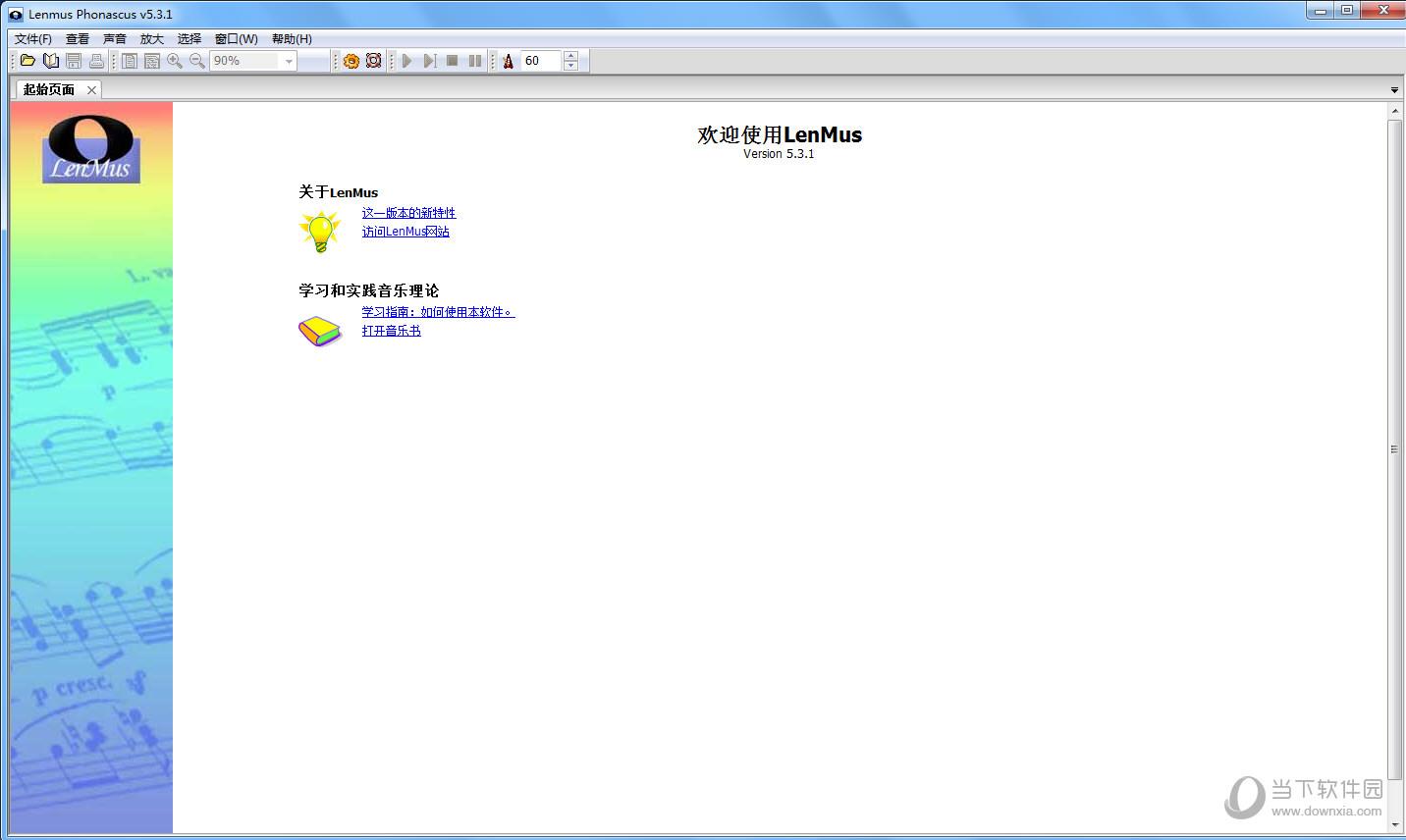Open the orange gear settings icon
The height and width of the screenshot is (840, 1406).
[351, 61]
